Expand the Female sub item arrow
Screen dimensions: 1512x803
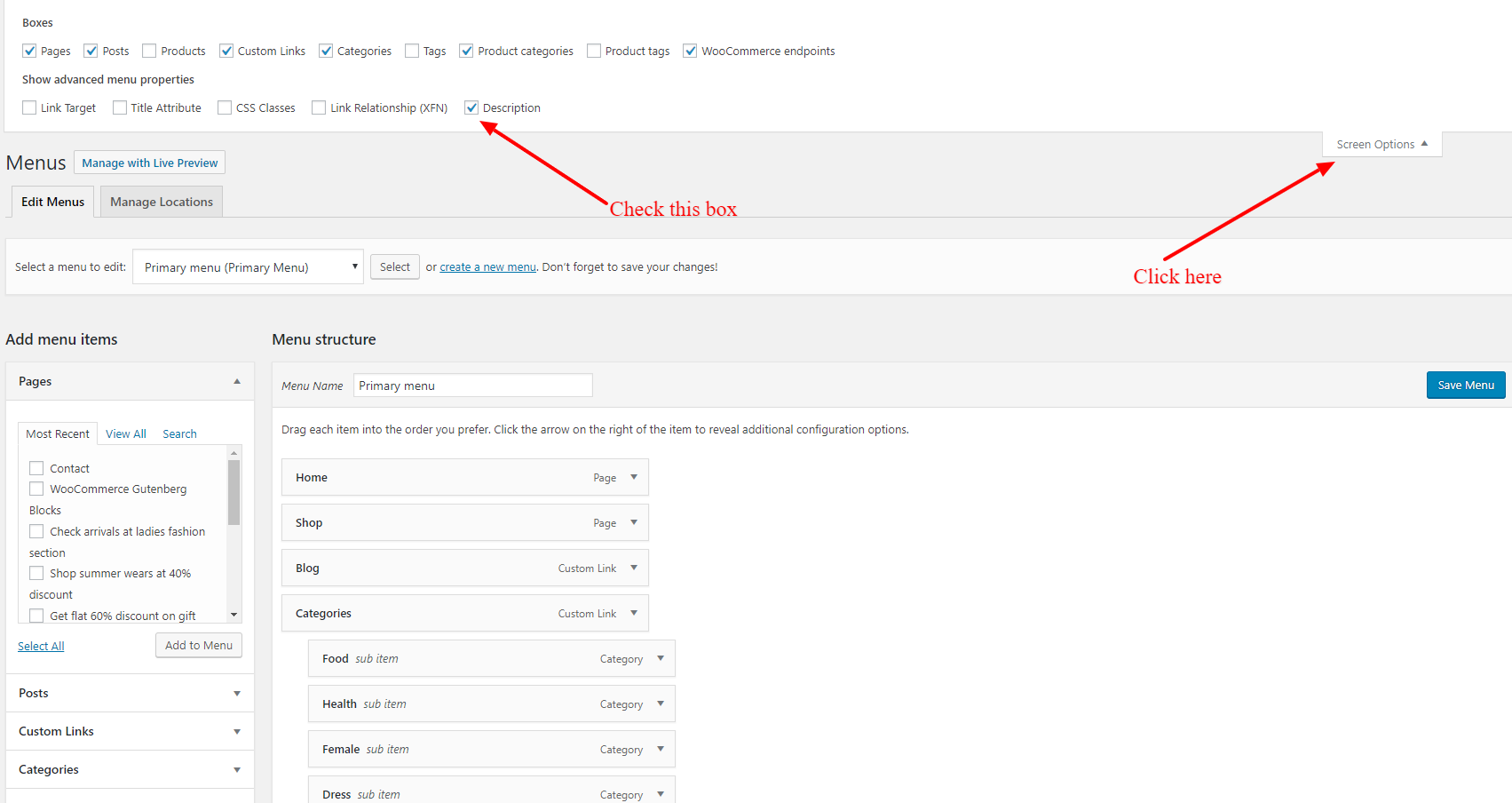point(661,749)
